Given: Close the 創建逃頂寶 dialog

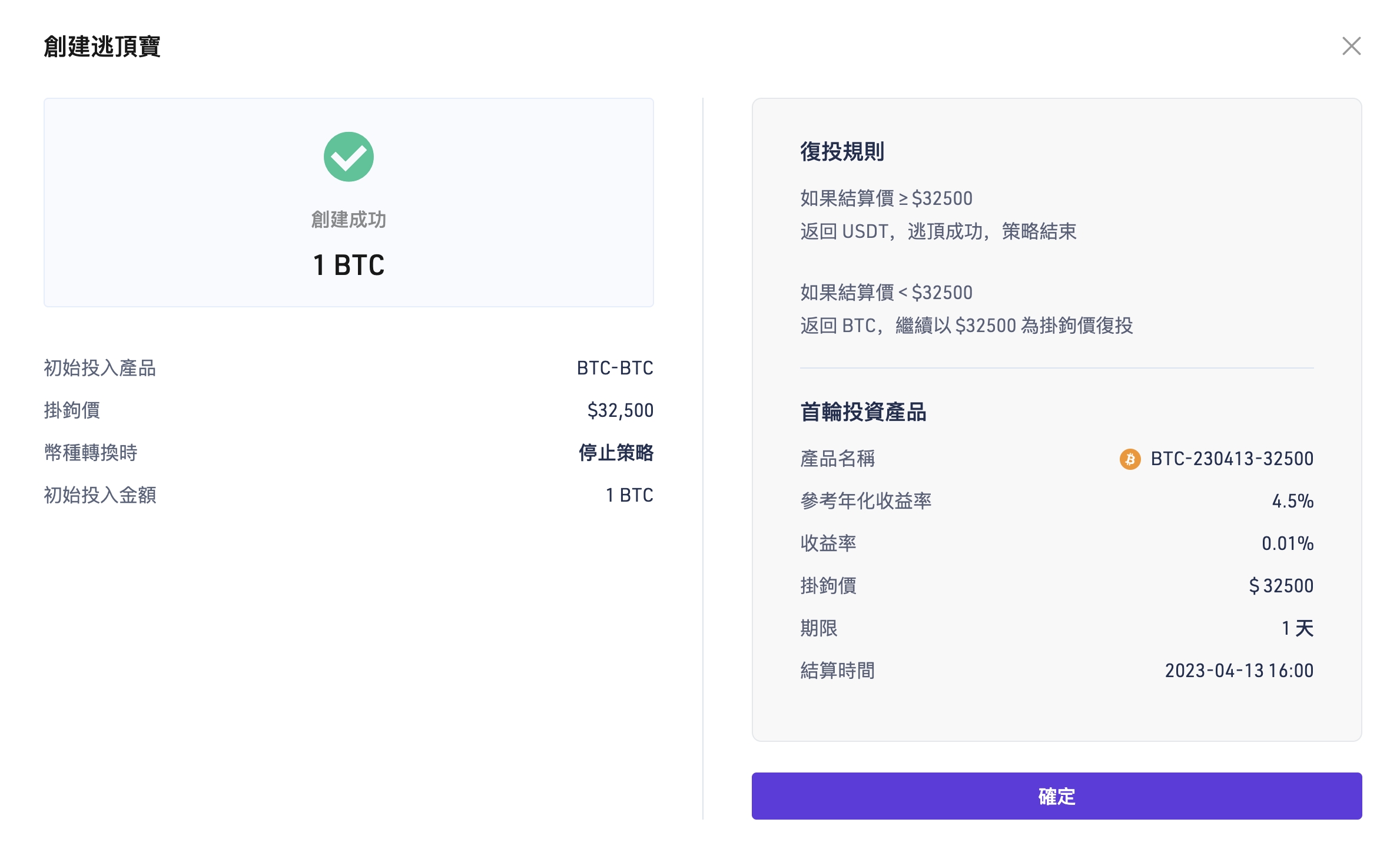Looking at the screenshot, I should coord(1351,46).
